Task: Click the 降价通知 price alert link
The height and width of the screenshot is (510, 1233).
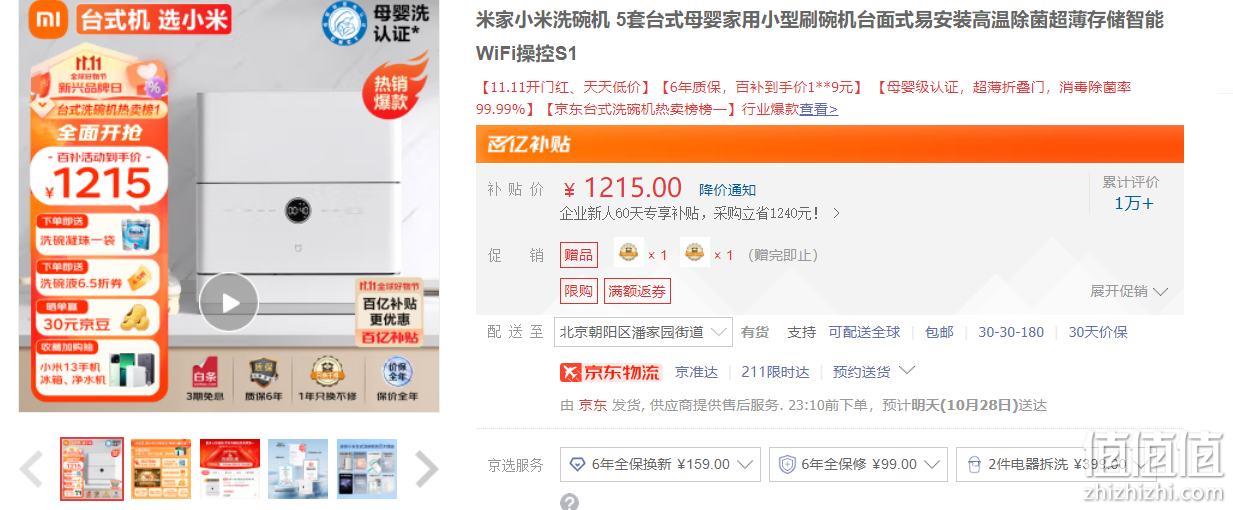Action: tap(727, 190)
